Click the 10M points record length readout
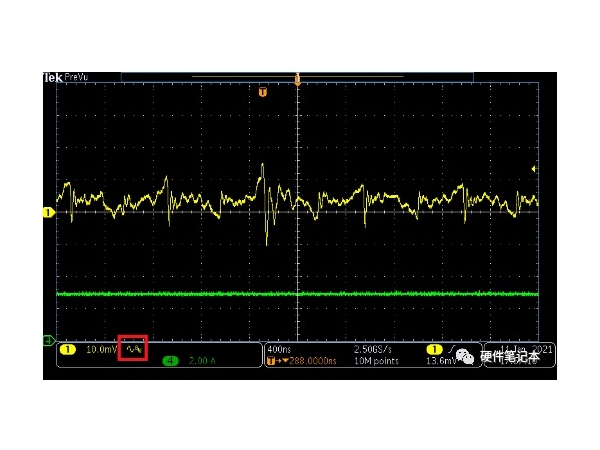 tap(376, 361)
